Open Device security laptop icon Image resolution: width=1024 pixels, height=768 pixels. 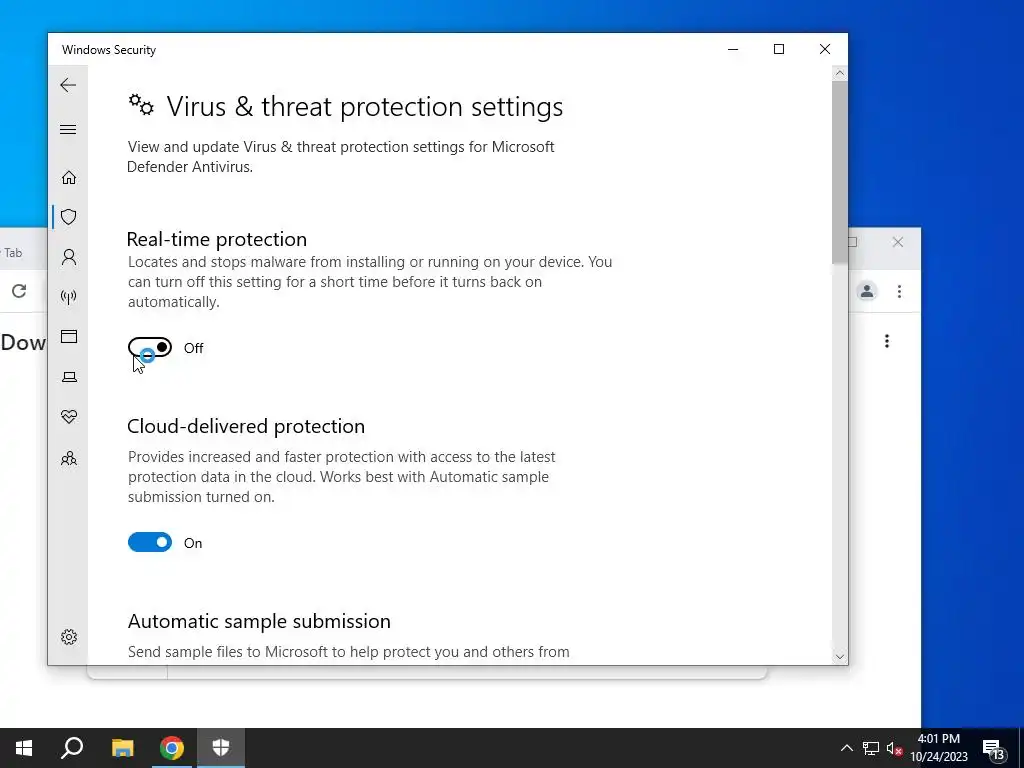coord(69,377)
